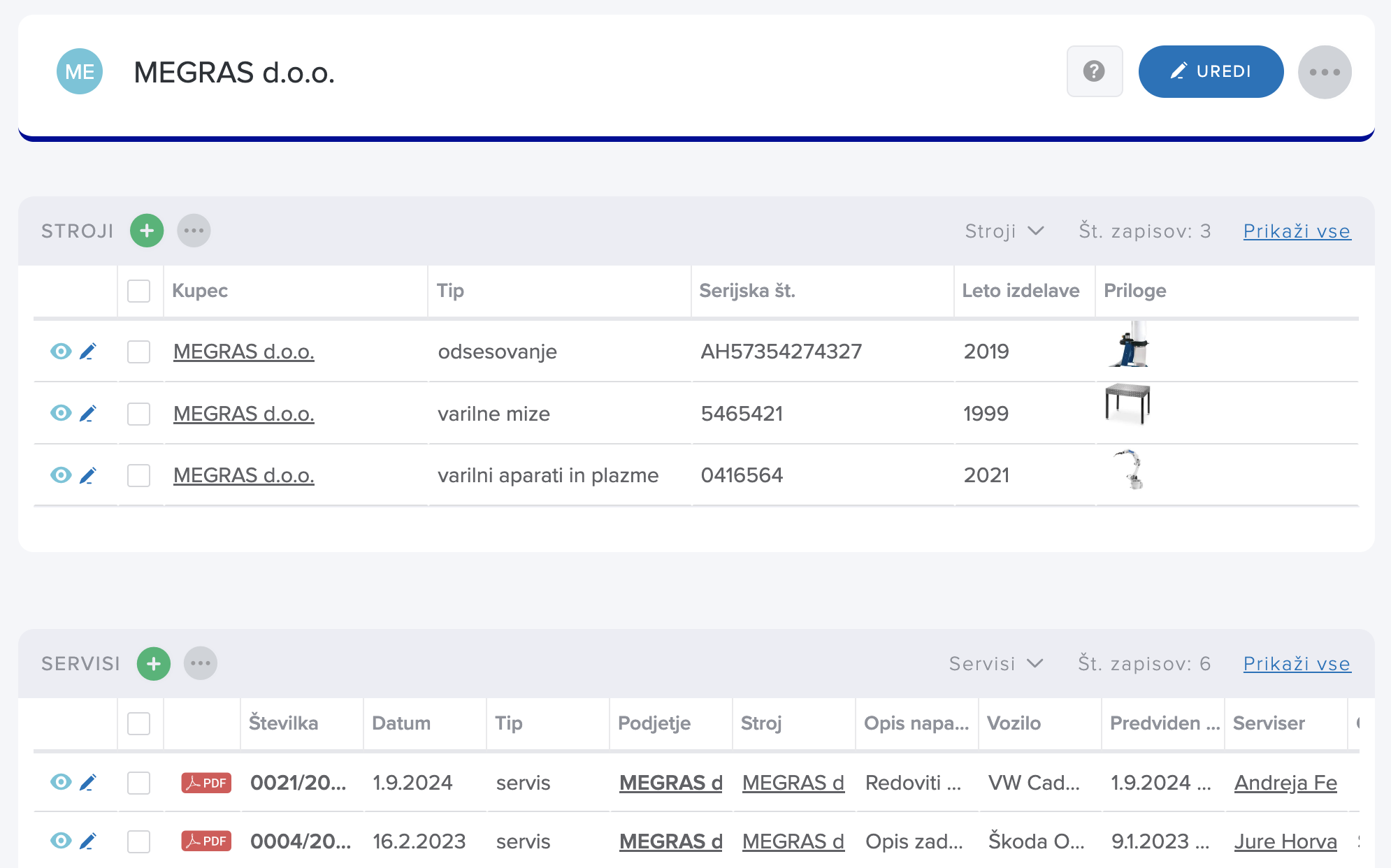The image size is (1391, 868).
Task: Open STROJI section more options dots
Action: (194, 231)
